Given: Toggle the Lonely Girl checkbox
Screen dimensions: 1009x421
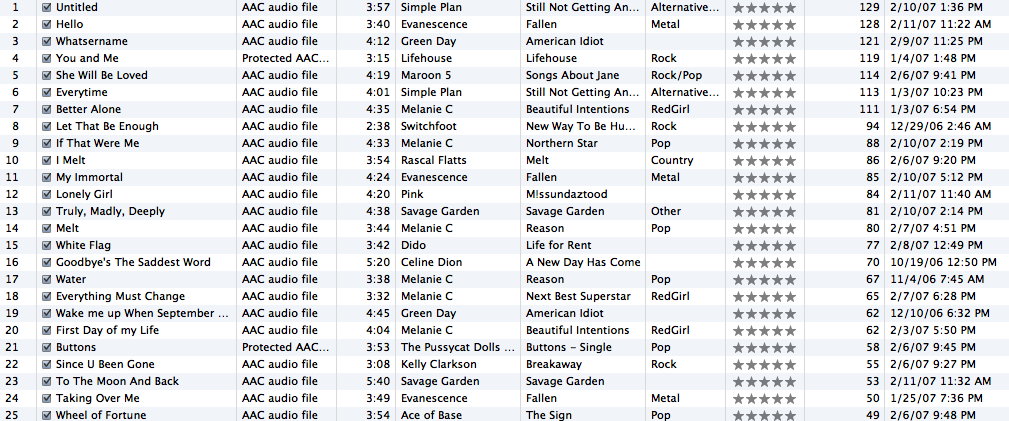Looking at the screenshot, I should tap(46, 194).
